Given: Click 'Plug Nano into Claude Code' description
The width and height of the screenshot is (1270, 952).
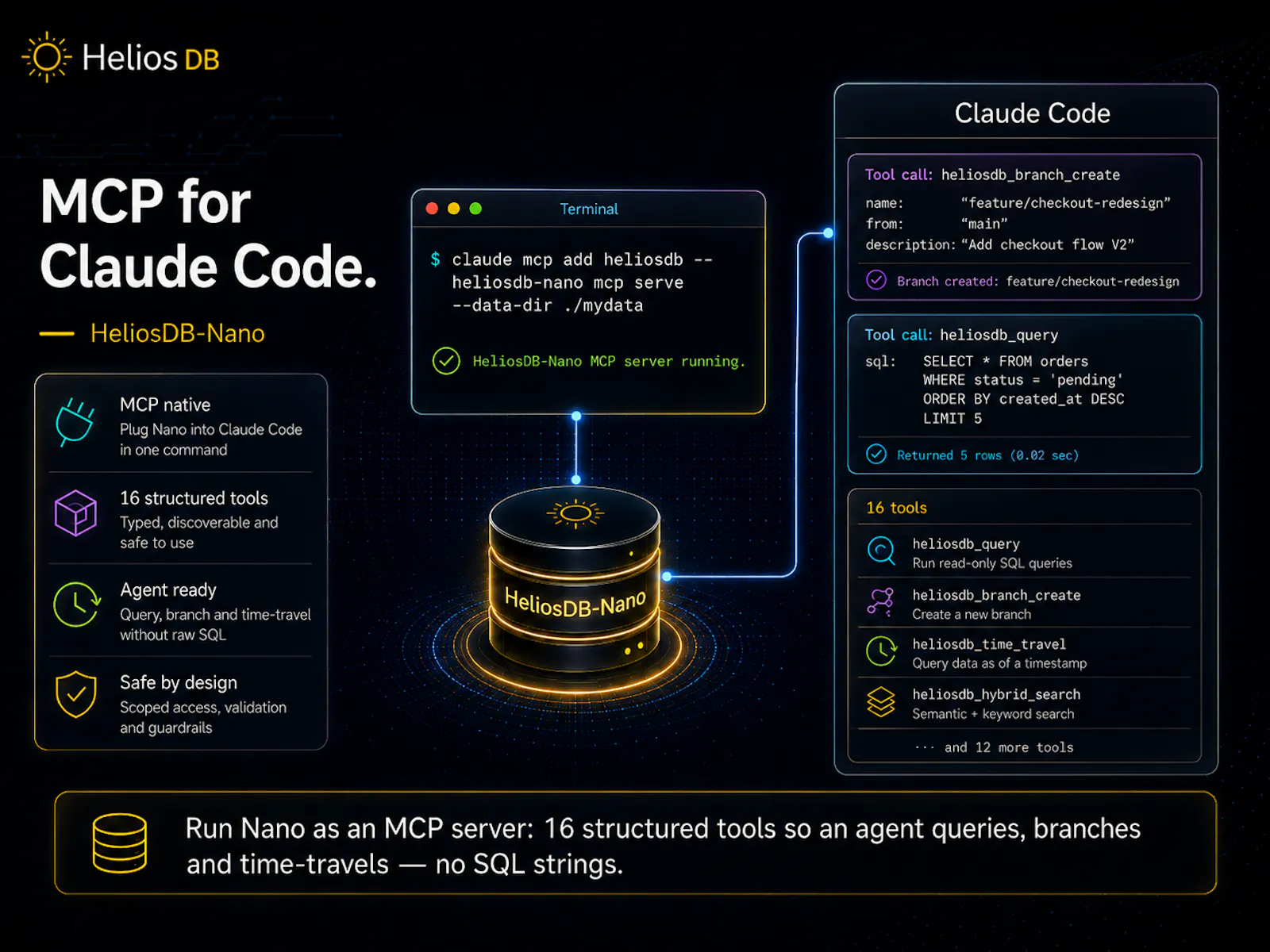Looking at the screenshot, I should point(211,429).
